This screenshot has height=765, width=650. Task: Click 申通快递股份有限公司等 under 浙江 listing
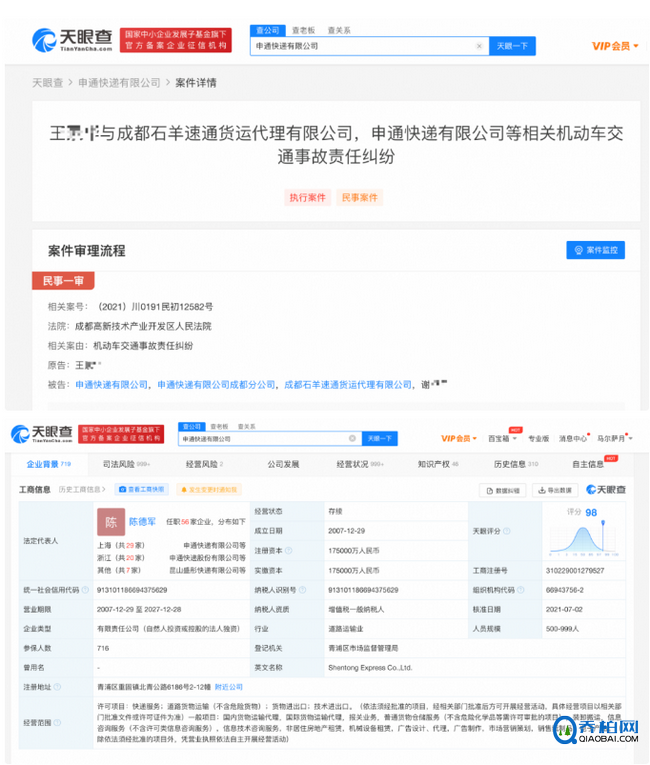[x=207, y=558]
